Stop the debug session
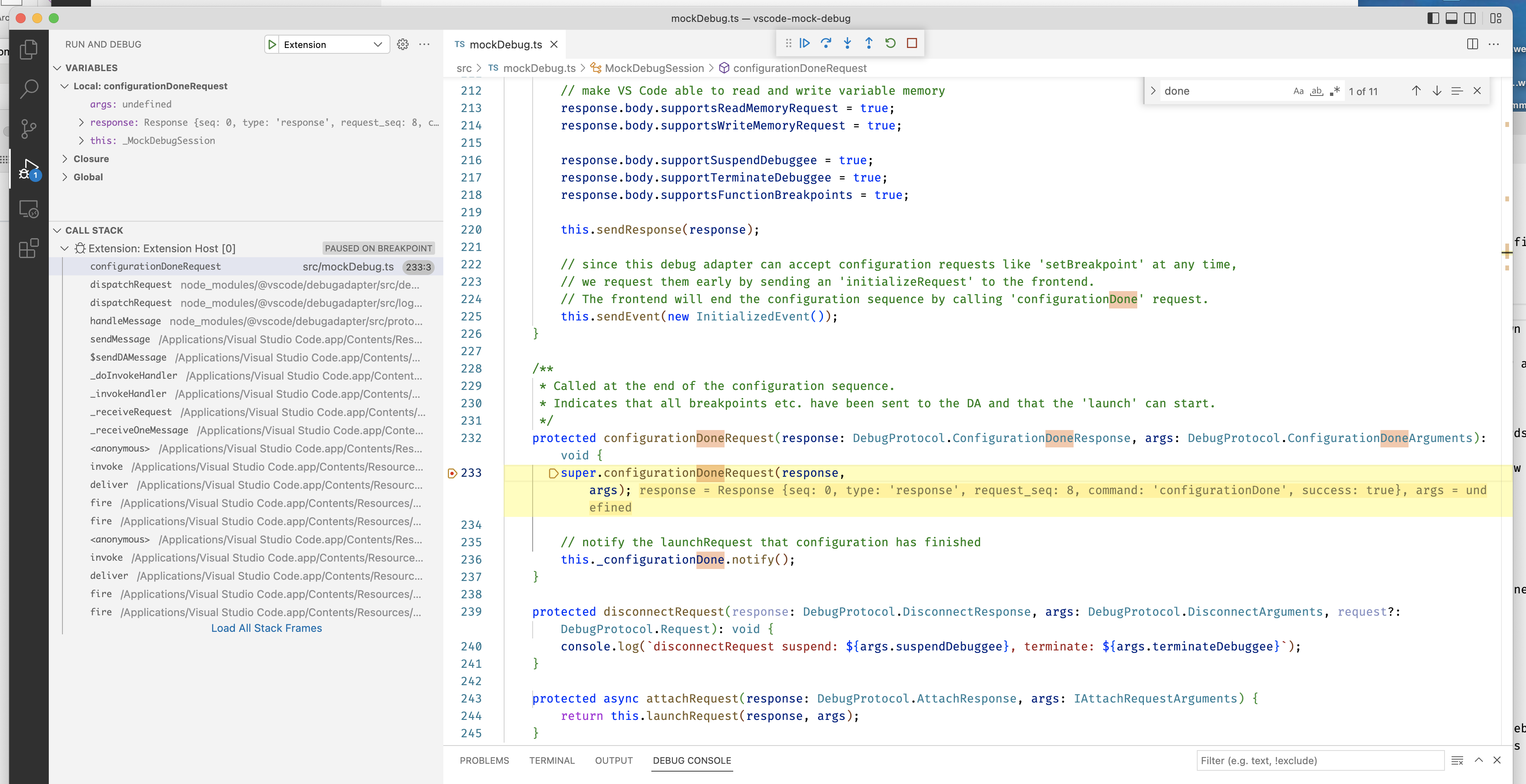1526x784 pixels. coord(912,43)
